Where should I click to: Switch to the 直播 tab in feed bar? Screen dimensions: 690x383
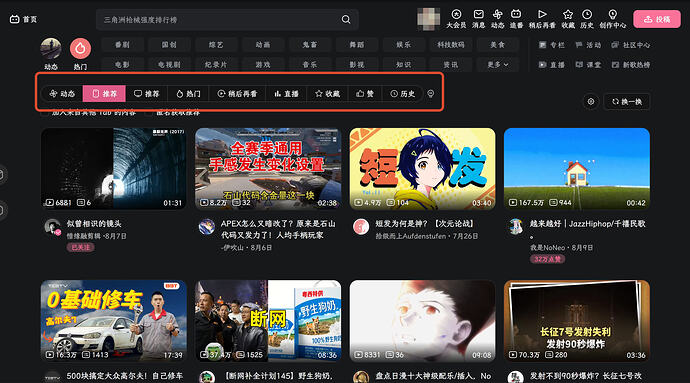click(286, 94)
